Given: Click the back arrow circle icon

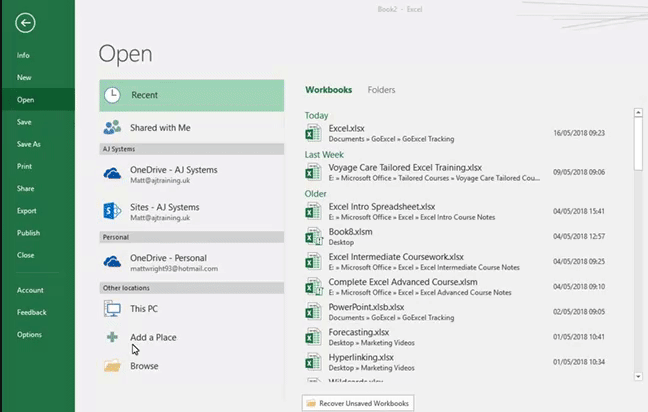Looking at the screenshot, I should (25, 23).
